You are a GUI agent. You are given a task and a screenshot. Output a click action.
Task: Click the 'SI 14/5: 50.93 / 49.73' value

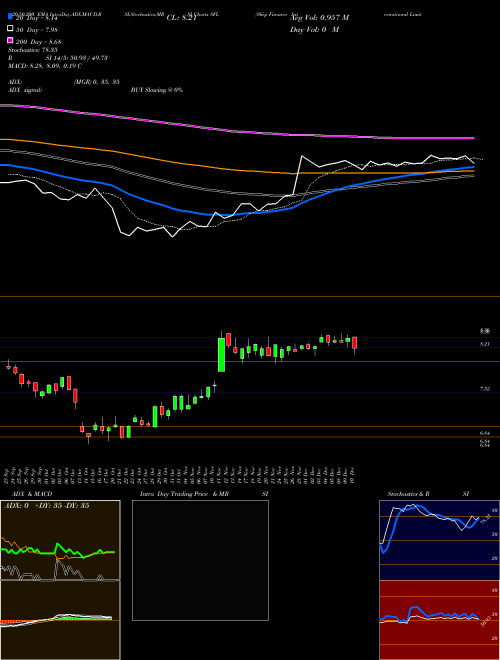(77, 58)
